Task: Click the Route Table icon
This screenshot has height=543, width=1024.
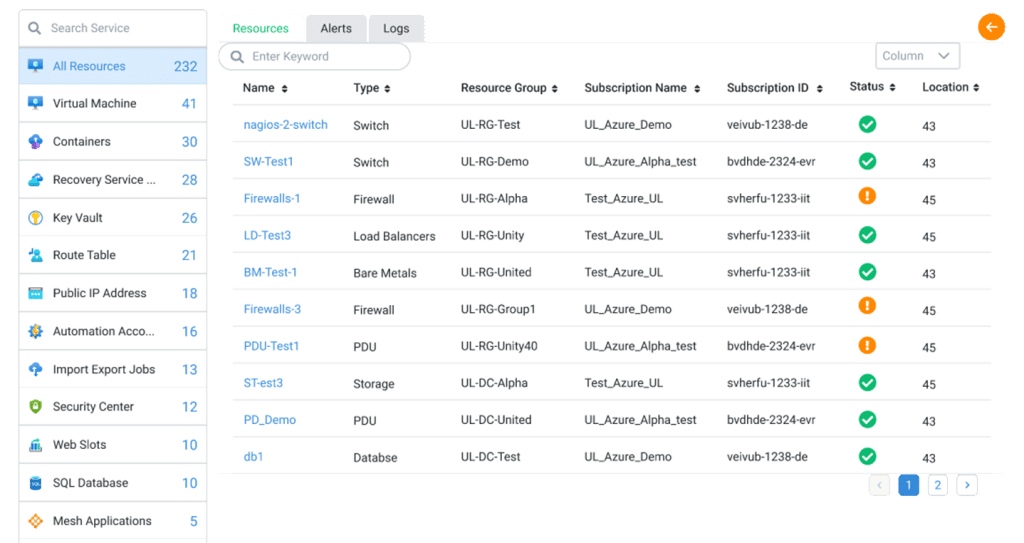Action: 35,255
